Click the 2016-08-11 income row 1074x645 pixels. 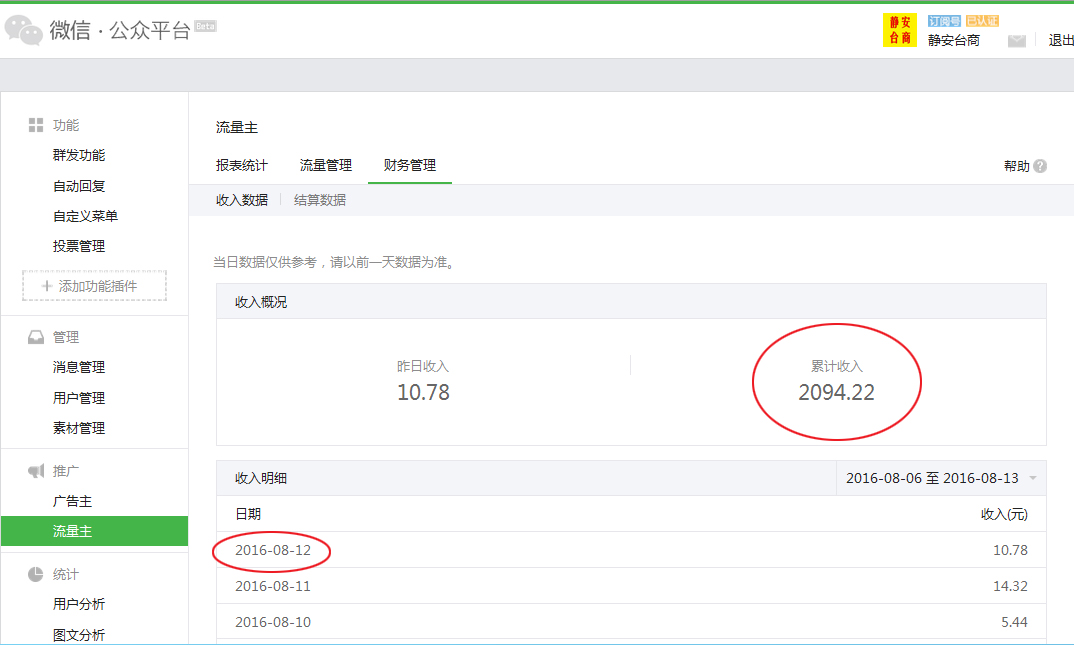(630, 586)
